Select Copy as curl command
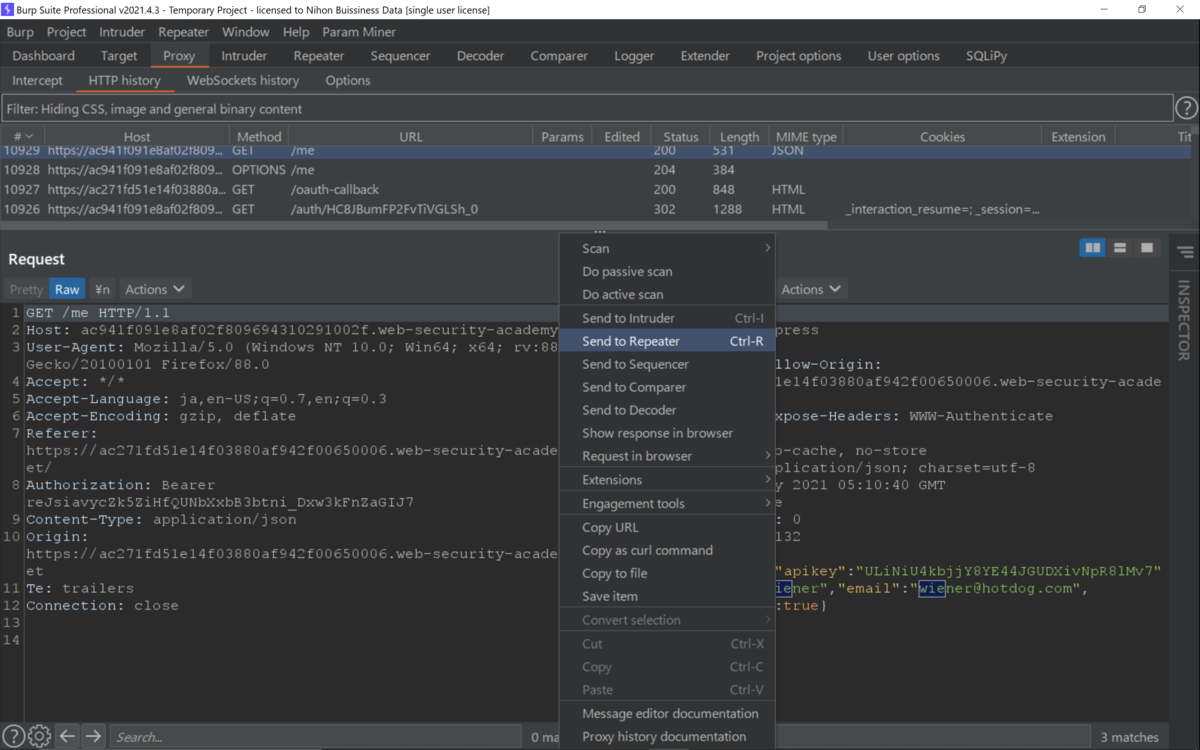The height and width of the screenshot is (750, 1200). coord(667,550)
